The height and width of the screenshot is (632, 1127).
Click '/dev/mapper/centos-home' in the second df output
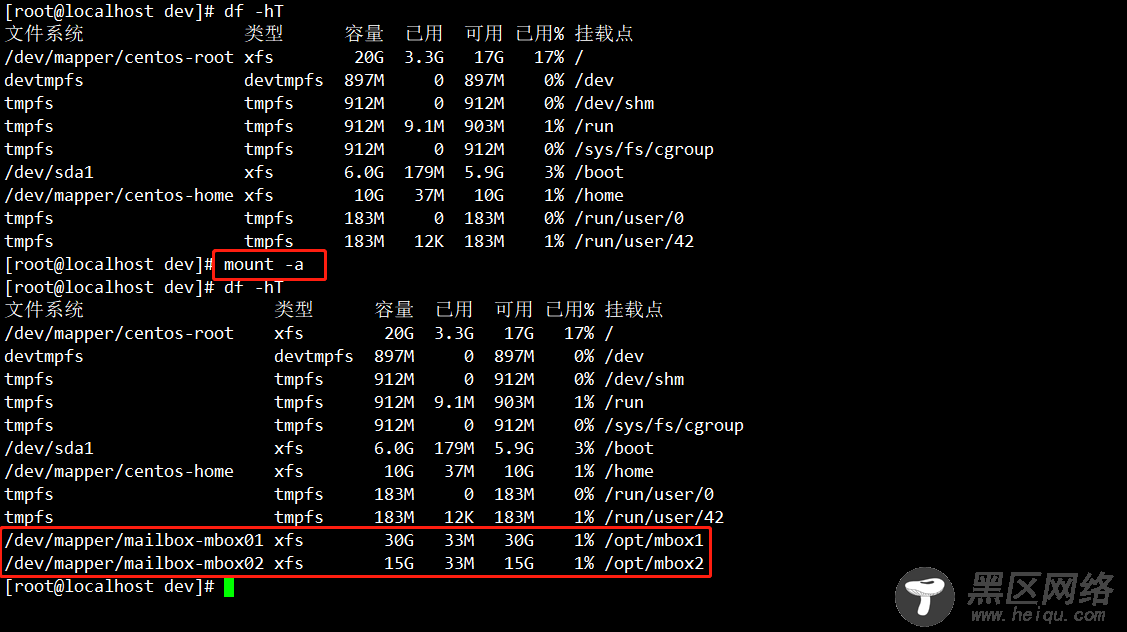tap(119, 472)
